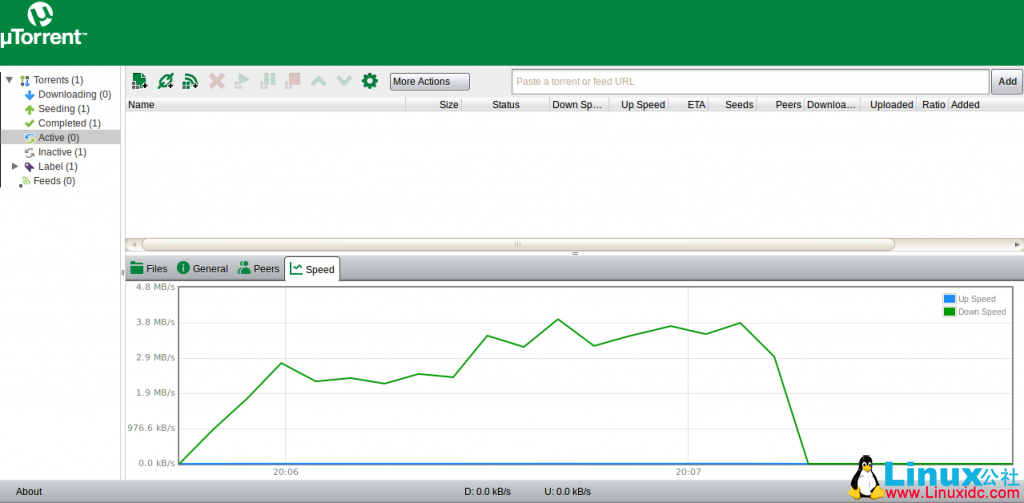Sort by Name column header
1024x503 pixels.
click(265, 105)
